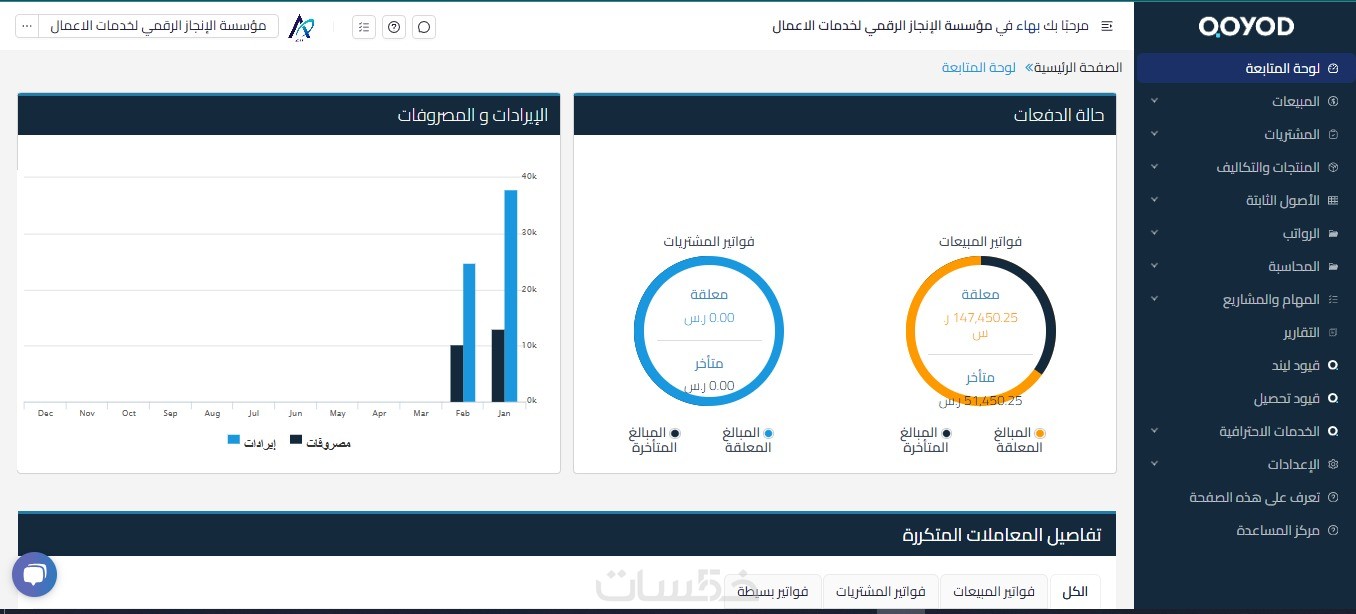
Task: Click the المحاسبة folder icon in sidebar
Action: coord(1332,266)
